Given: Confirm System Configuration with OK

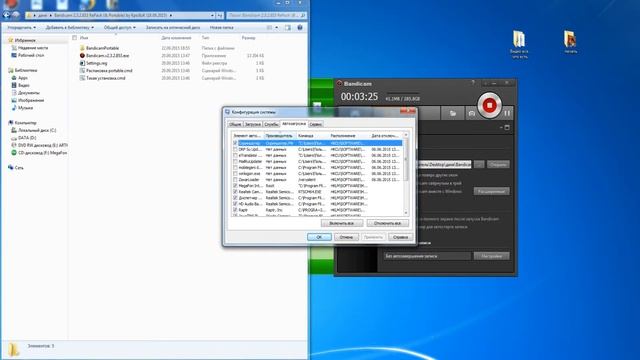Looking at the screenshot, I should click(x=319, y=237).
